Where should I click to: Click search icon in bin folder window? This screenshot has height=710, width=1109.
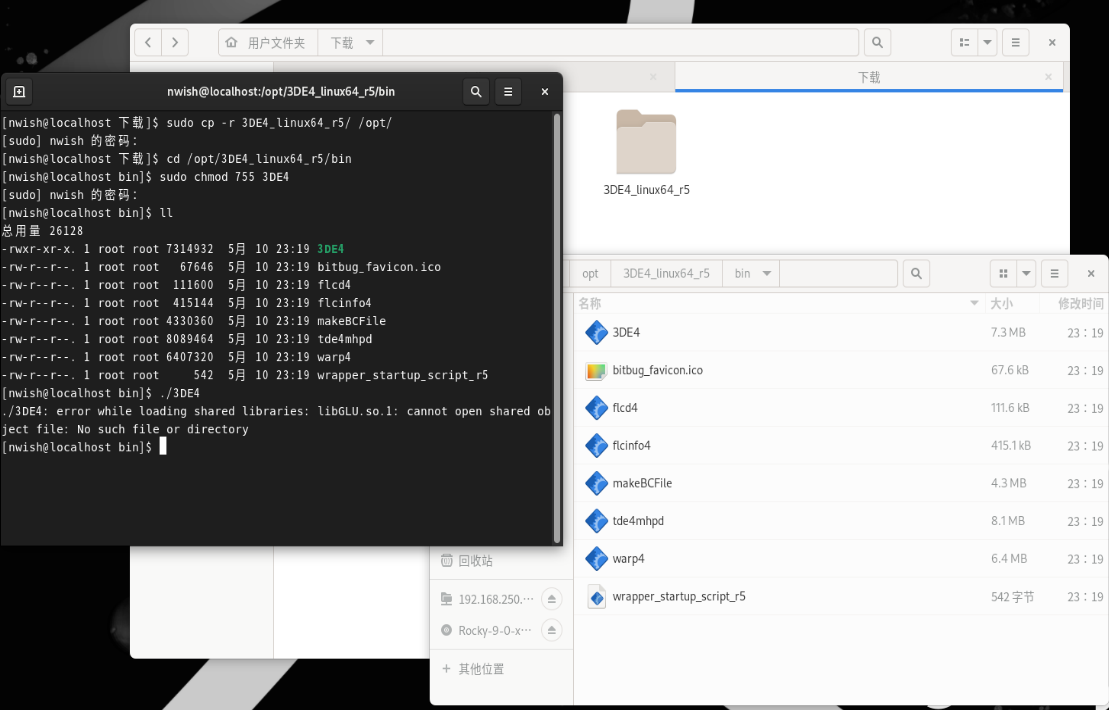(x=916, y=273)
